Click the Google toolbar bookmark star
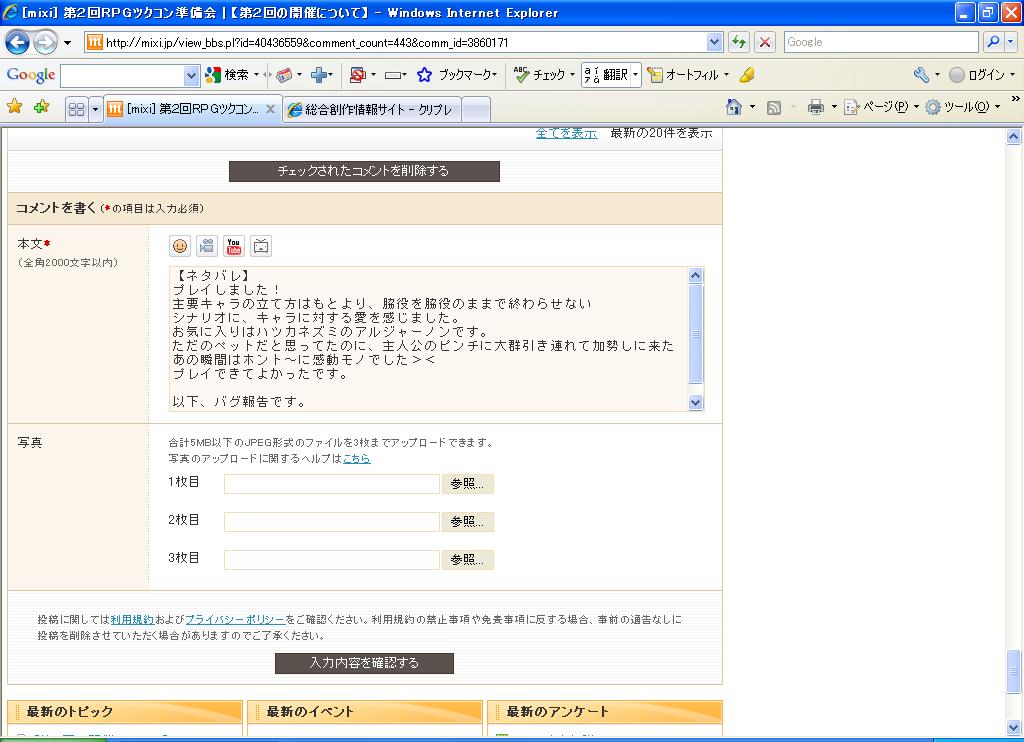 coord(424,75)
